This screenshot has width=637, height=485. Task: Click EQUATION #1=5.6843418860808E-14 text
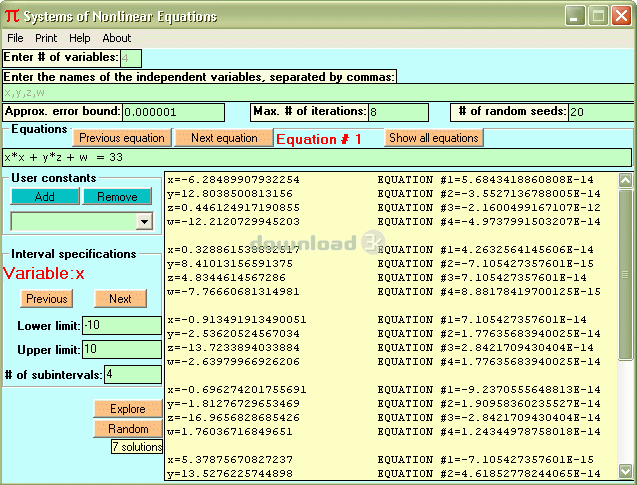(485, 180)
